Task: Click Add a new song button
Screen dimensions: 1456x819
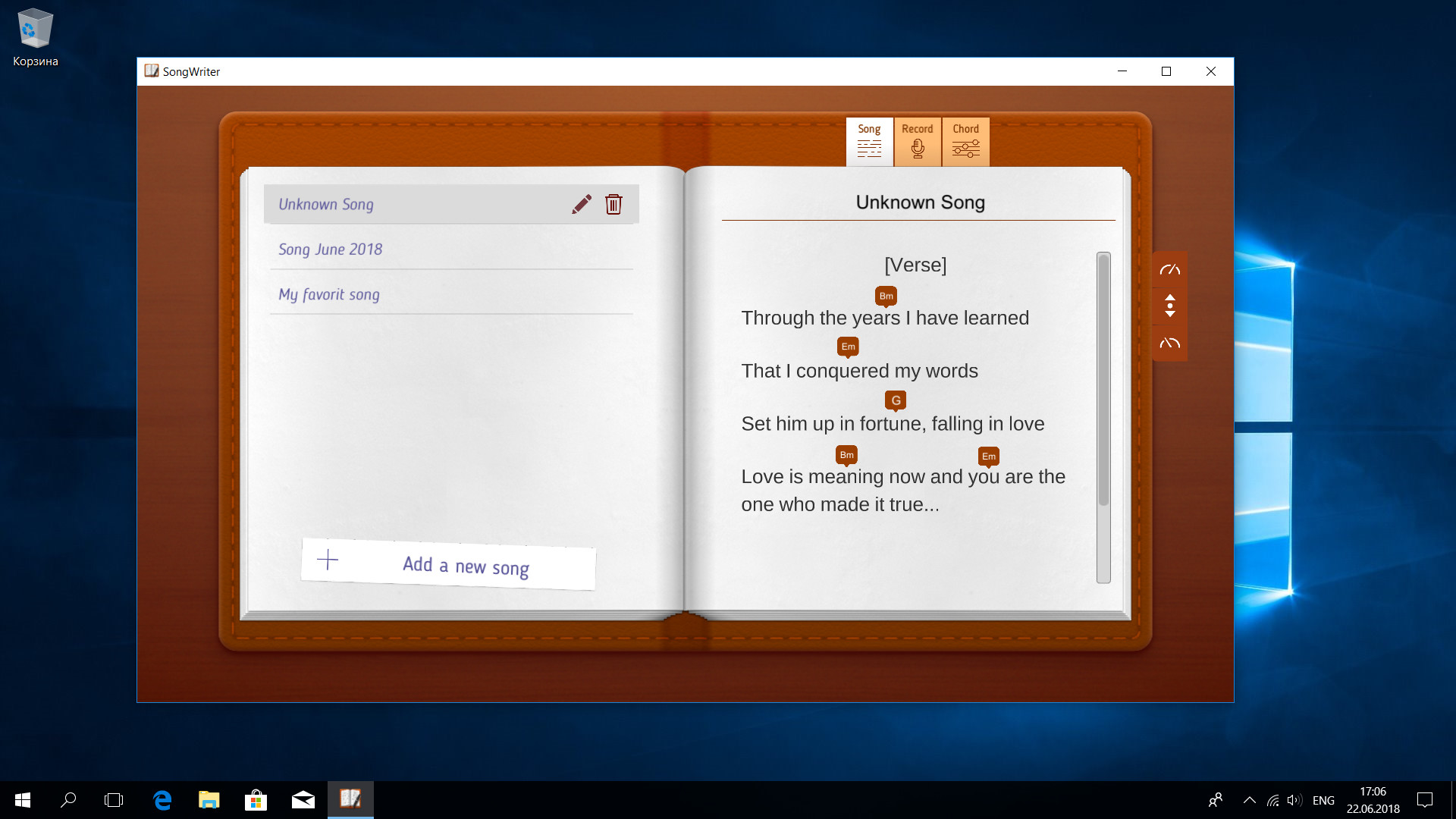Action: pyautogui.click(x=448, y=567)
